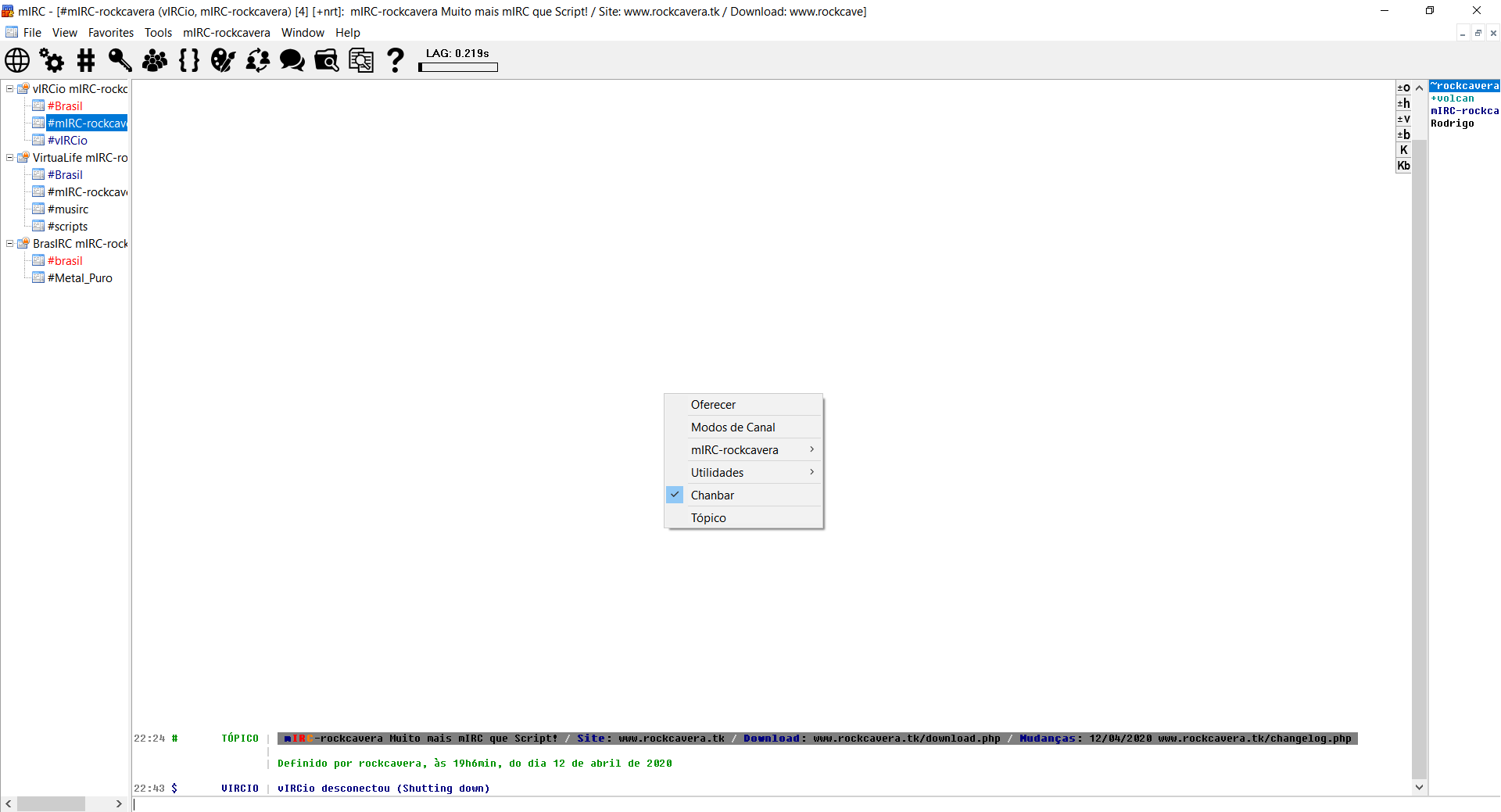Viewport: 1501px width, 812px height.
Task: Open options via the gears icon
Action: pyautogui.click(x=52, y=60)
